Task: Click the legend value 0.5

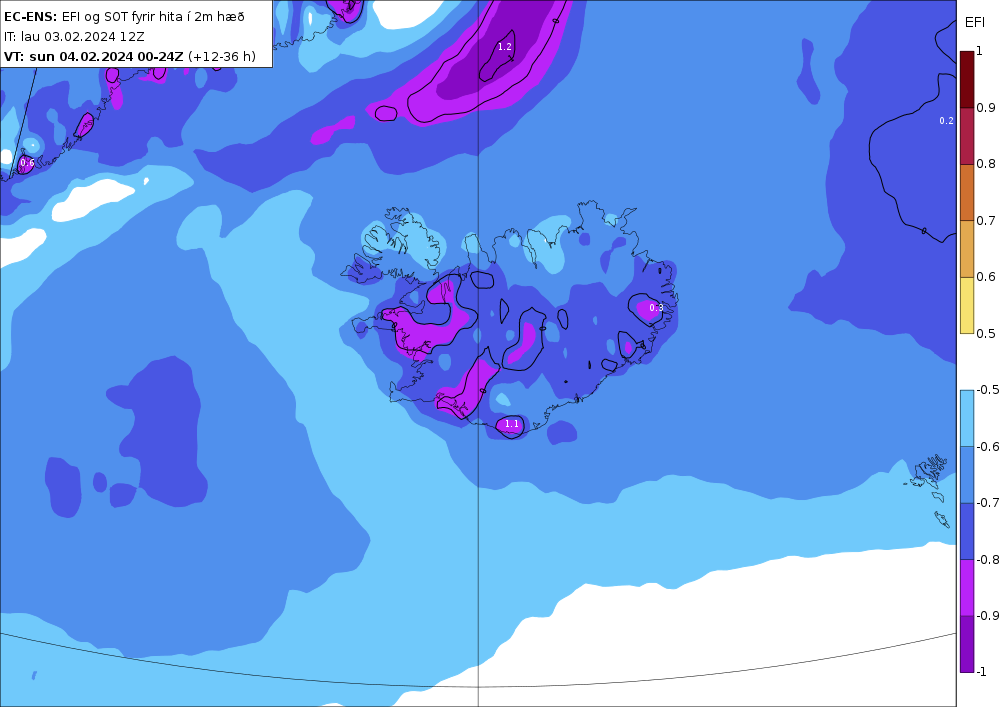Action: (985, 333)
